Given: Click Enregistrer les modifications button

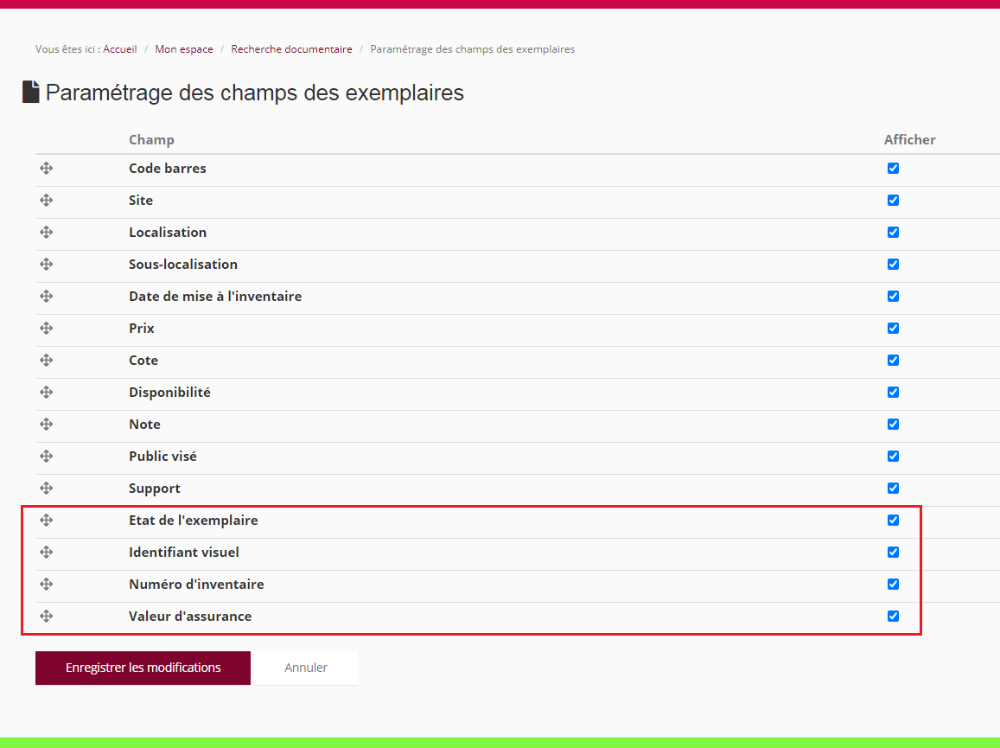Looking at the screenshot, I should pyautogui.click(x=143, y=668).
